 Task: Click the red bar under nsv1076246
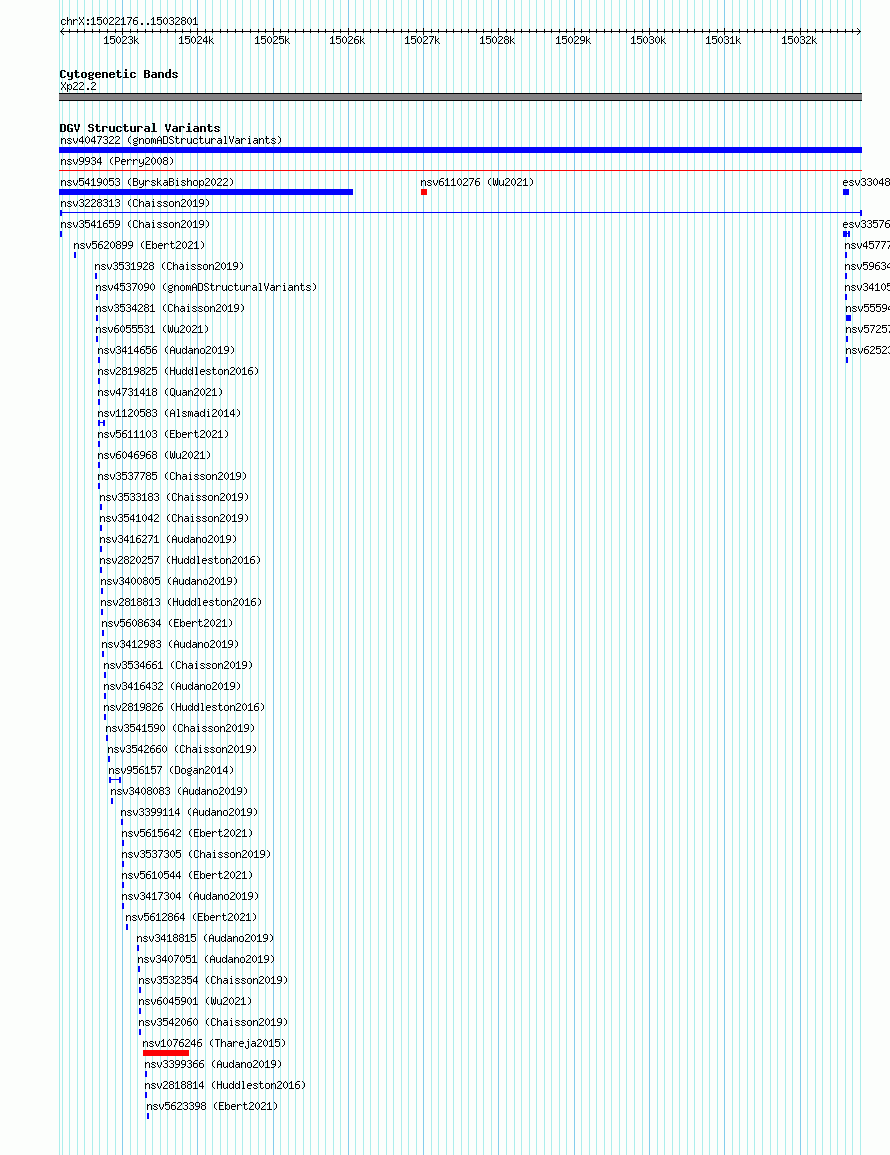166,1053
